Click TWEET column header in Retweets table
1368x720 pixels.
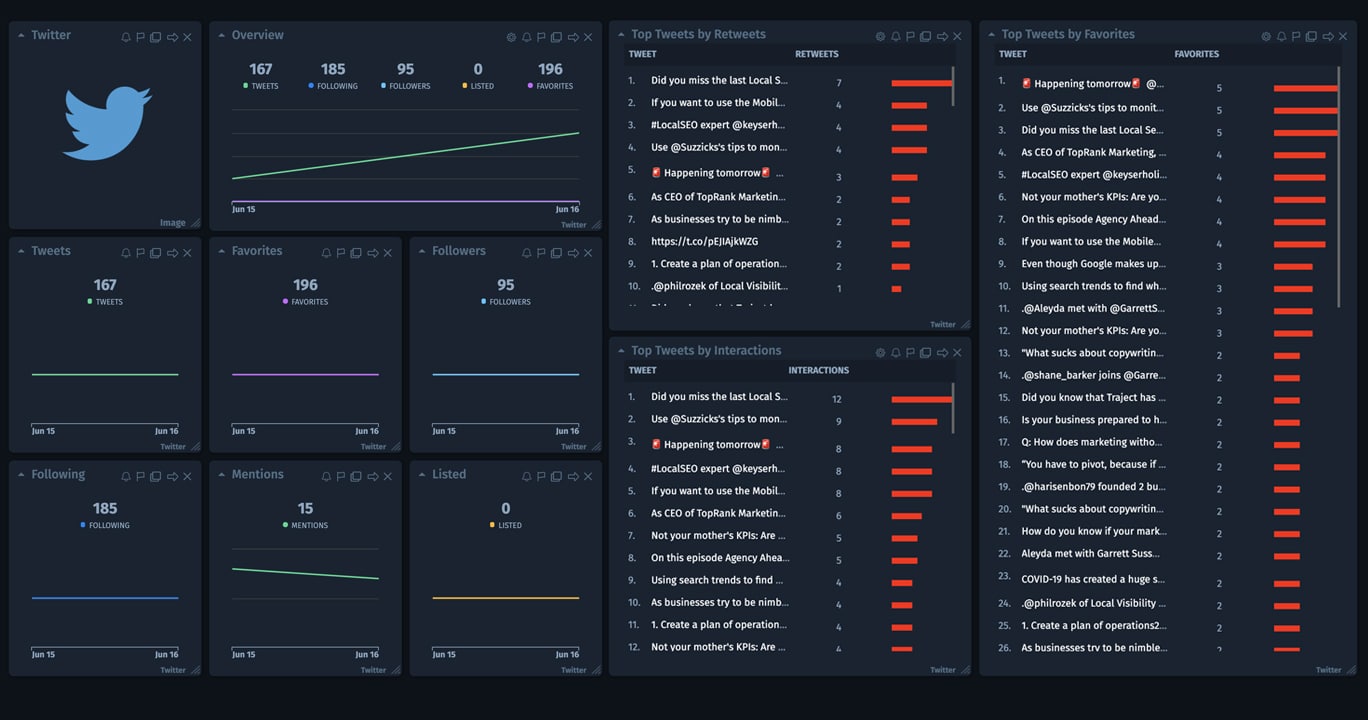[x=642, y=54]
